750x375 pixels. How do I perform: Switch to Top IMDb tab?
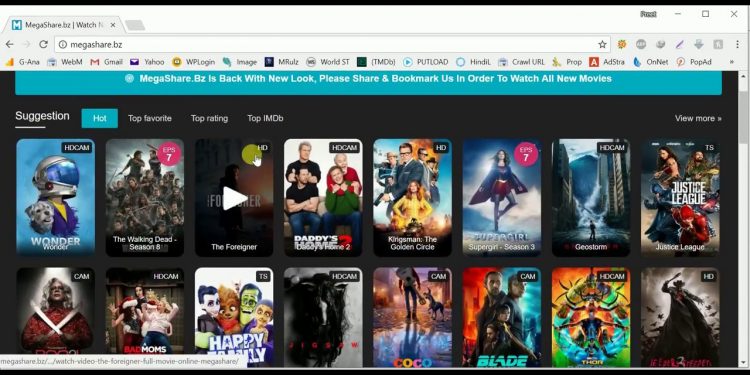(265, 118)
